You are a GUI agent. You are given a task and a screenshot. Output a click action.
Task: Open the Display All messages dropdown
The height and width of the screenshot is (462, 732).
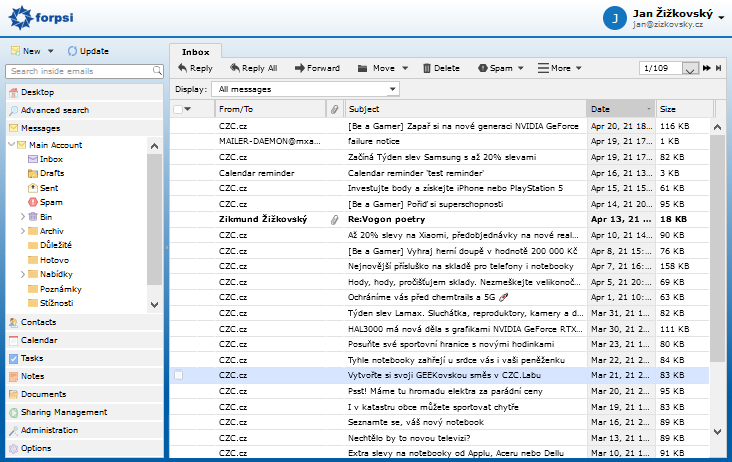tap(306, 89)
